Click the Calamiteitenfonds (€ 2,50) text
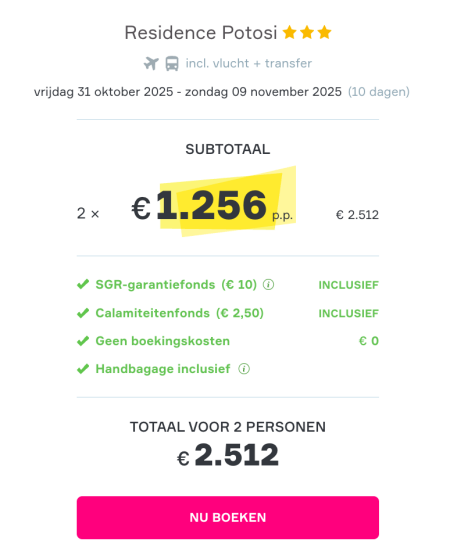450x552 pixels. coord(180,313)
